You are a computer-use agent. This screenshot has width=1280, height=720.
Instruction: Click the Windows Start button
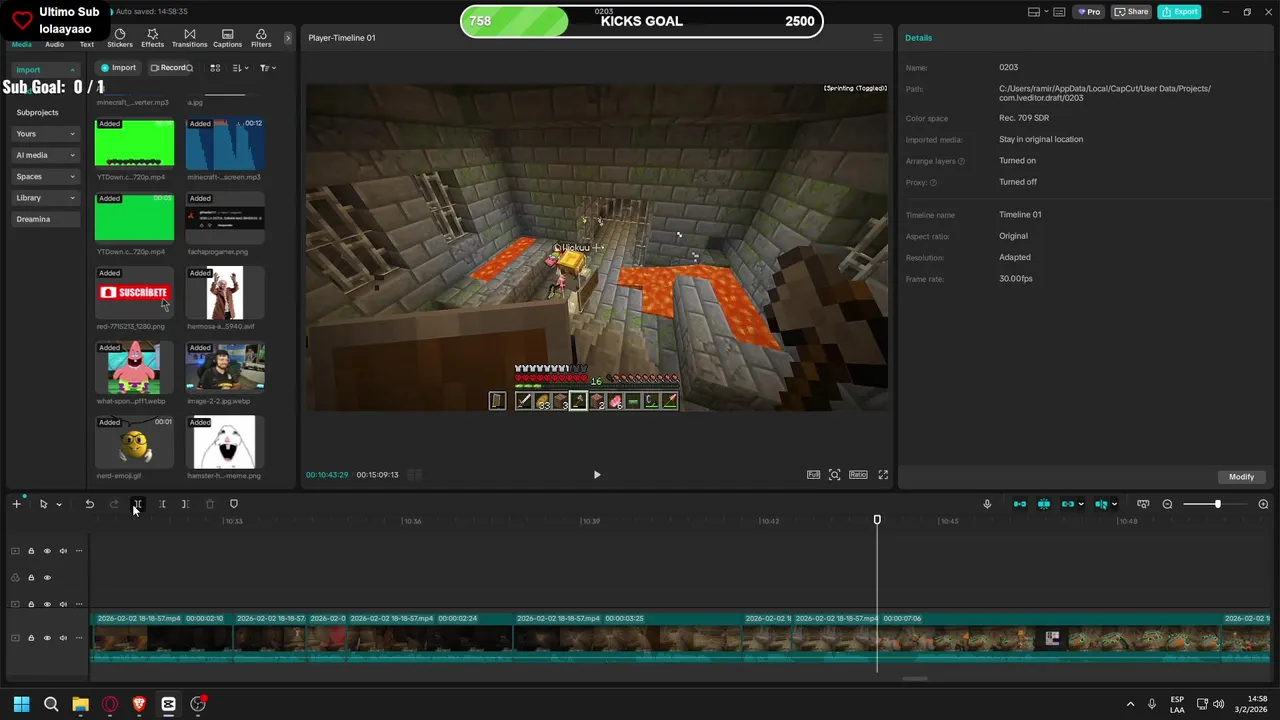tap(21, 704)
